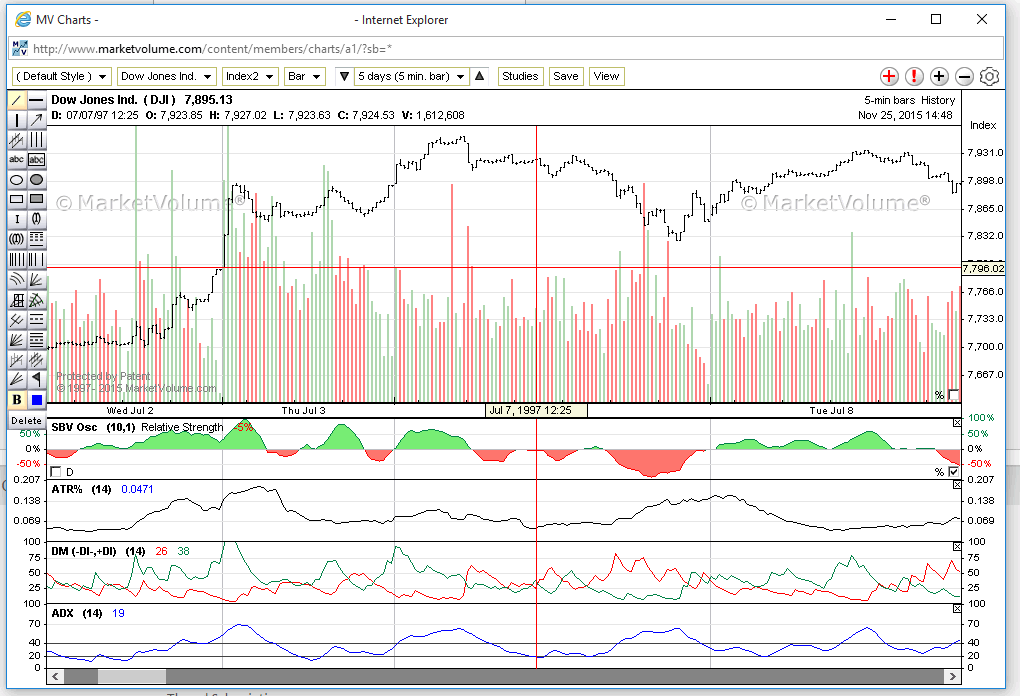Open the Studies menu
Screen dimensions: 1020x696
(x=520, y=76)
